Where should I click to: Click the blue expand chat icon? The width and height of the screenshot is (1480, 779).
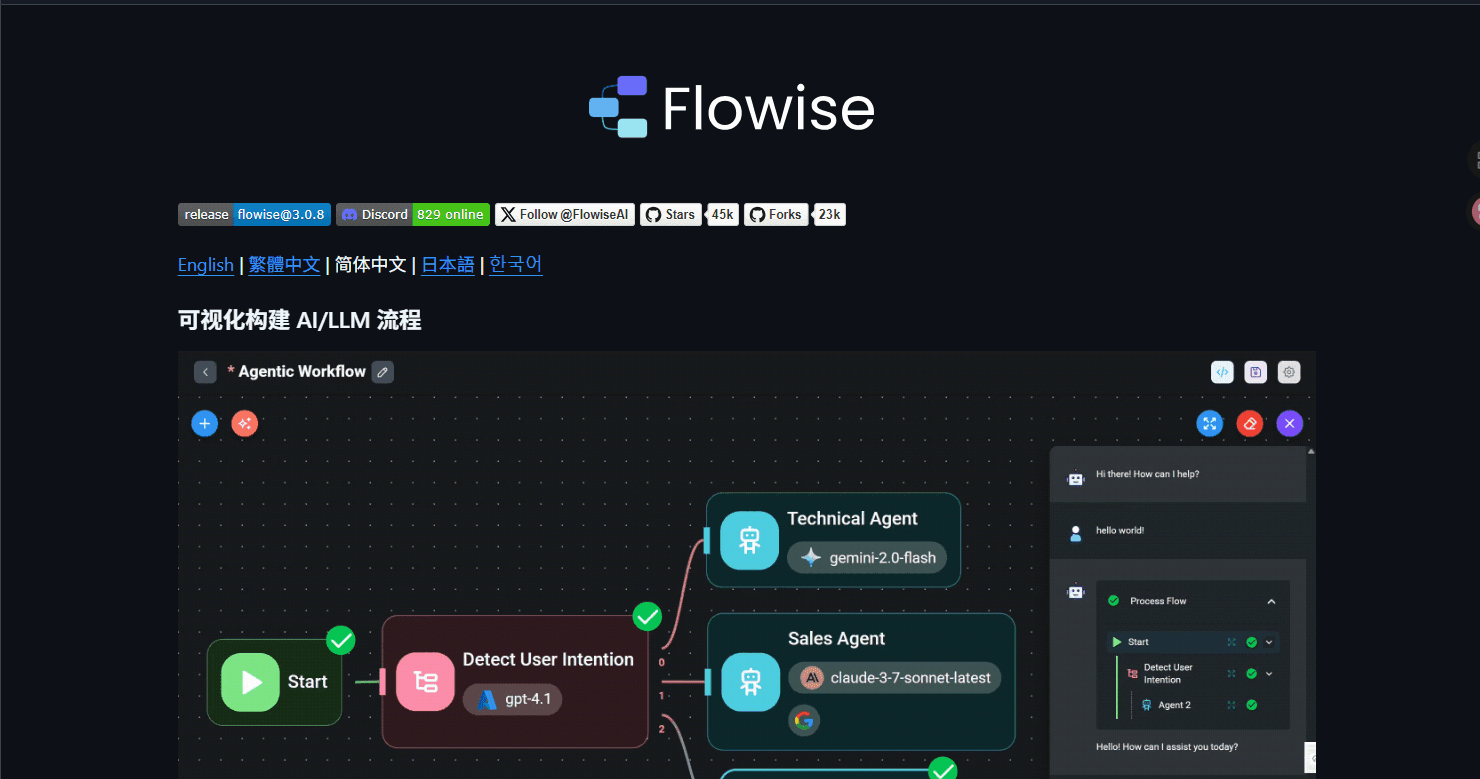pos(1210,424)
